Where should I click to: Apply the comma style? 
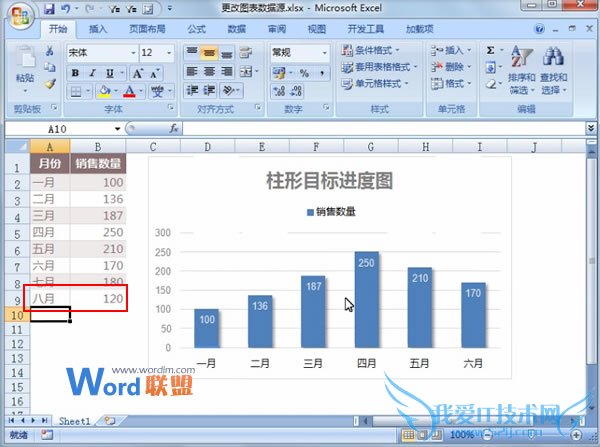[x=322, y=73]
